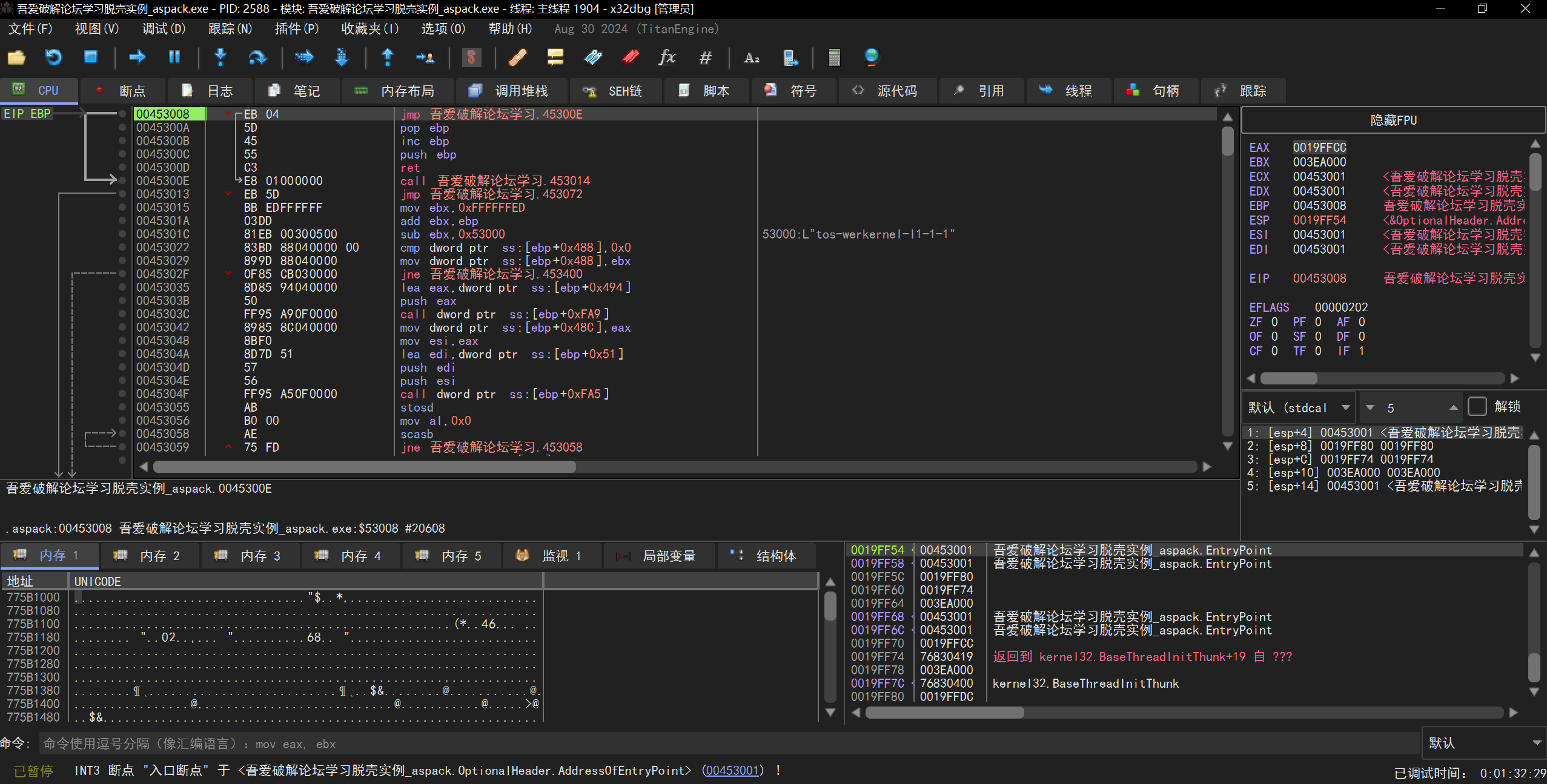Image resolution: width=1547 pixels, height=784 pixels.
Task: Click the 00453001 address link in status bar
Action: tap(732, 770)
